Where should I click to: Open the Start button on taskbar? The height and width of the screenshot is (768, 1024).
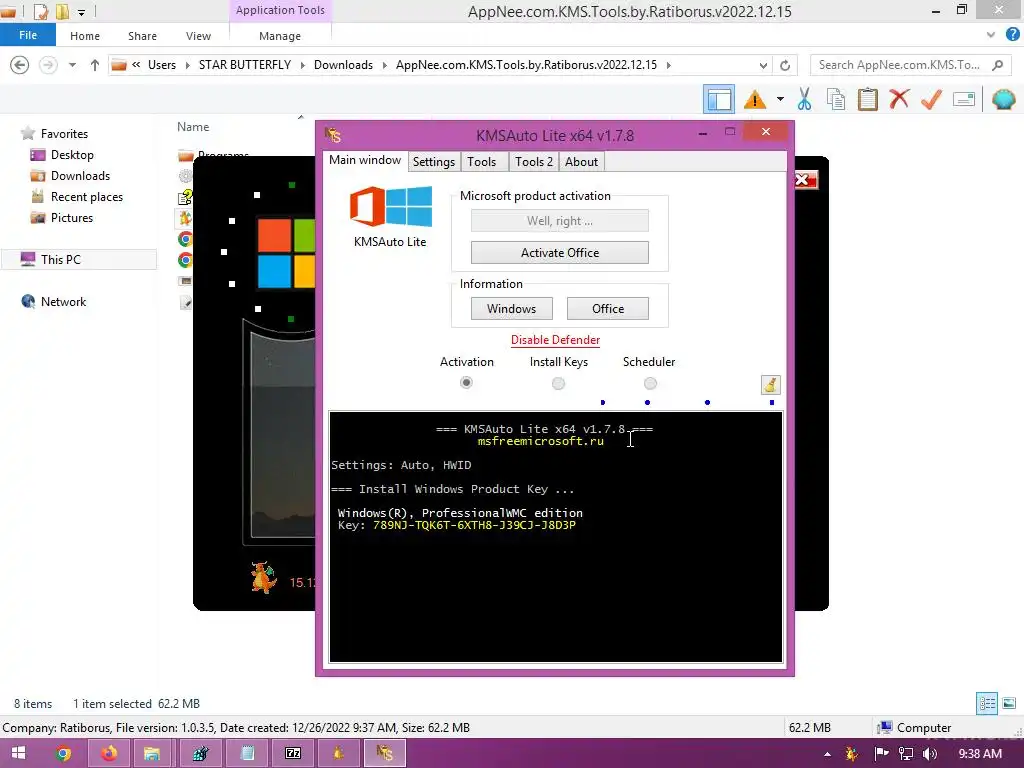(18, 754)
